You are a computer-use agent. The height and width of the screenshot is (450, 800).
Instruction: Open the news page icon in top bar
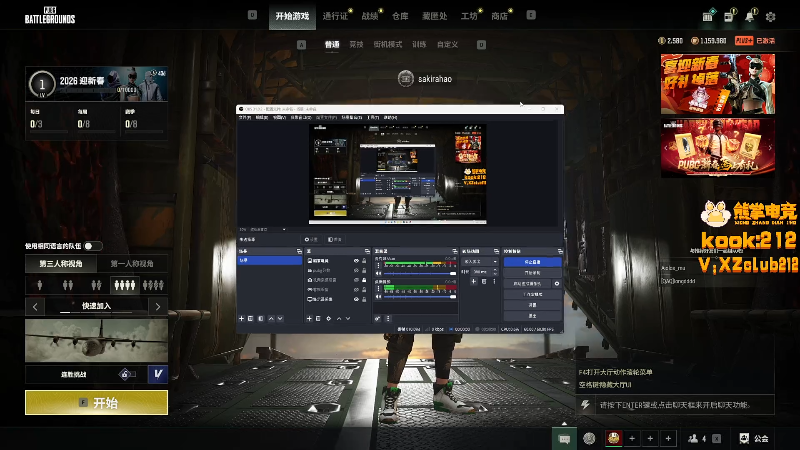[x=729, y=17]
